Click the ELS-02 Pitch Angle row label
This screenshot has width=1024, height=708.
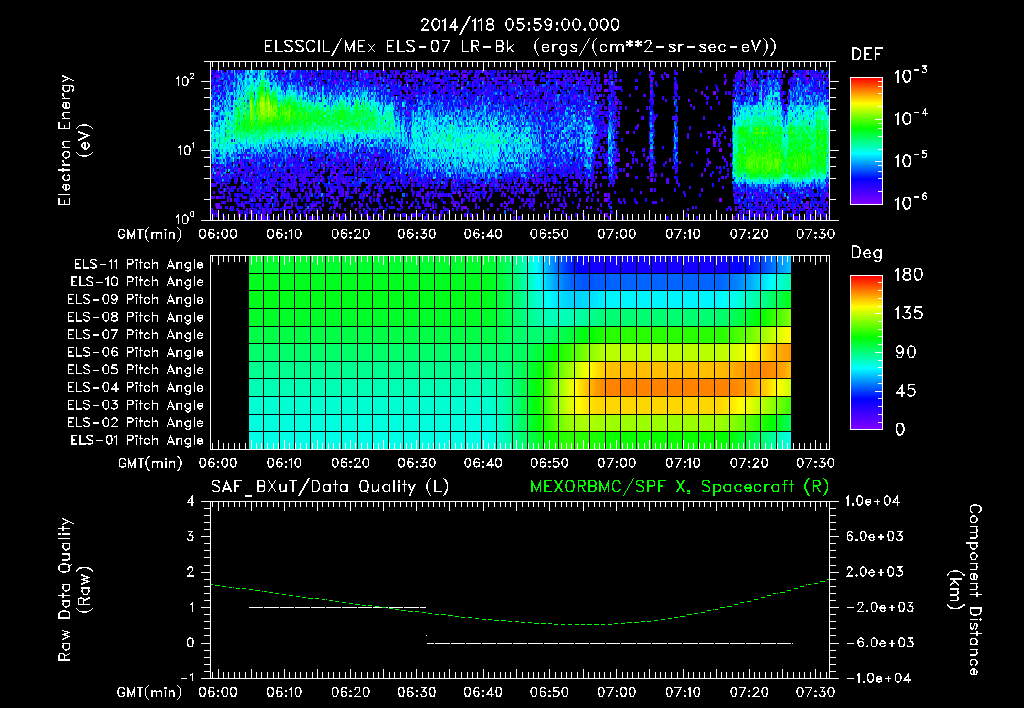click(x=136, y=423)
